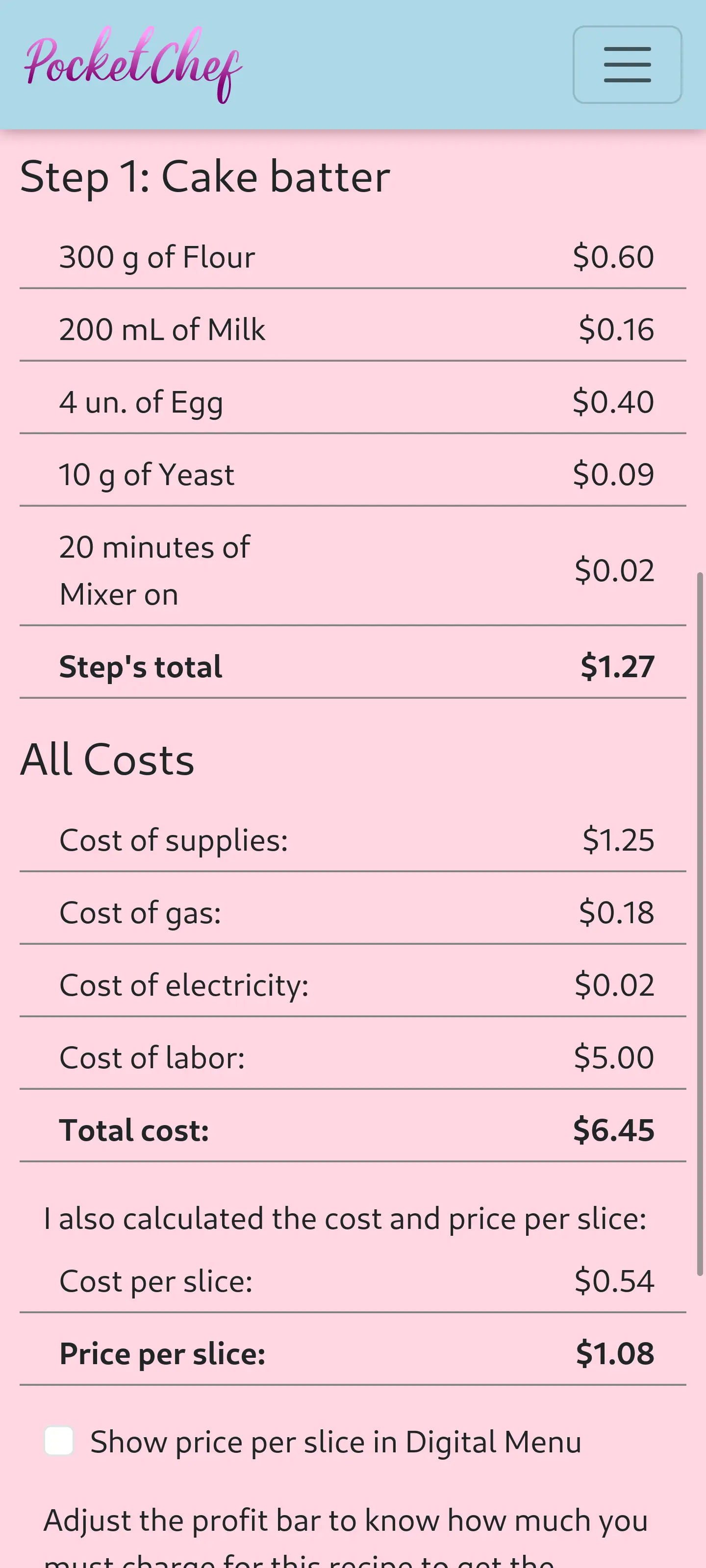The height and width of the screenshot is (1568, 706).
Task: Click the Cost of supplies value $1.25
Action: [x=618, y=840]
